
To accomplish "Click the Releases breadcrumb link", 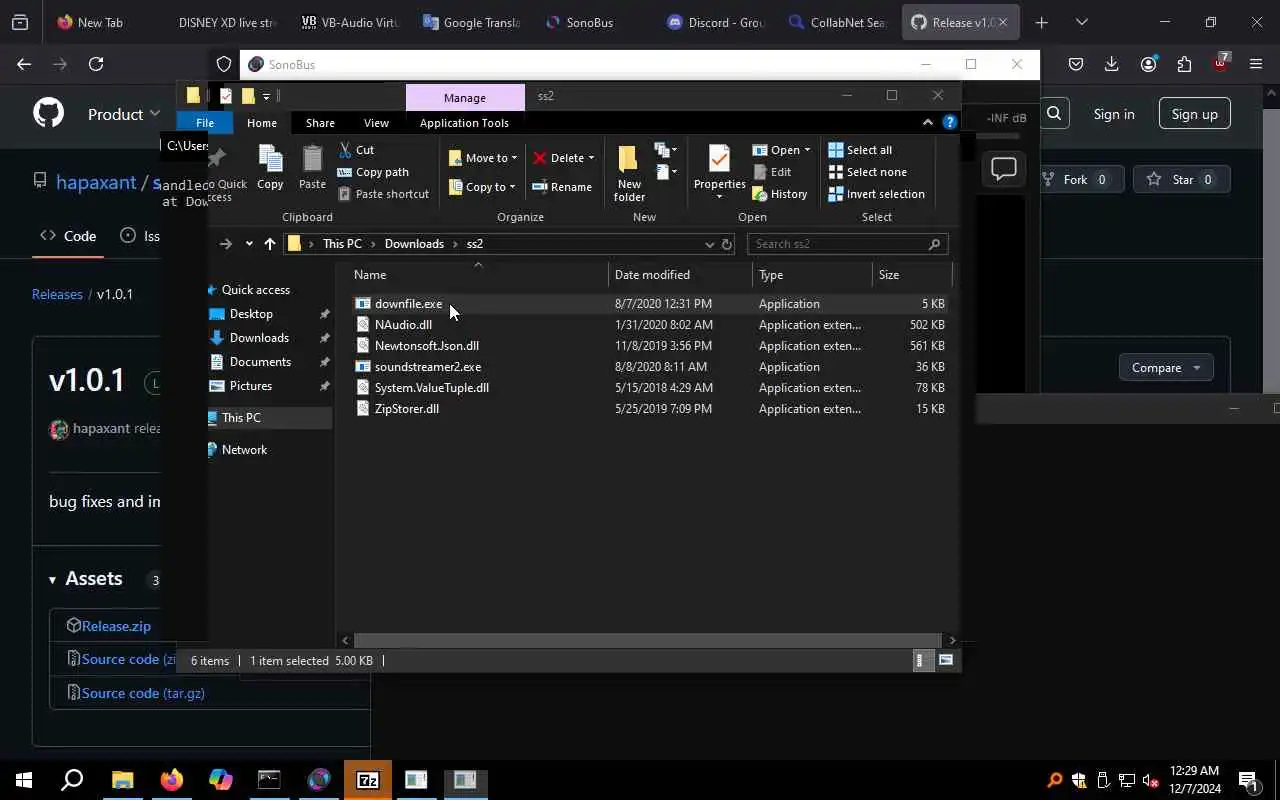I will (57, 294).
